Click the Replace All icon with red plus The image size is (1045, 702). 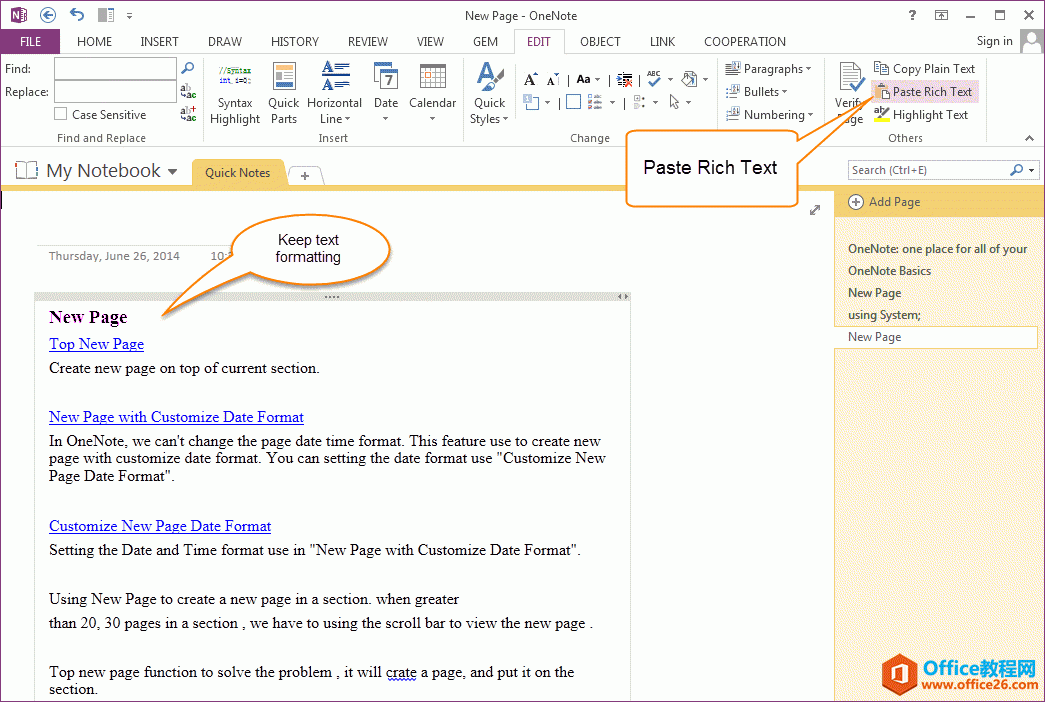pyautogui.click(x=188, y=113)
